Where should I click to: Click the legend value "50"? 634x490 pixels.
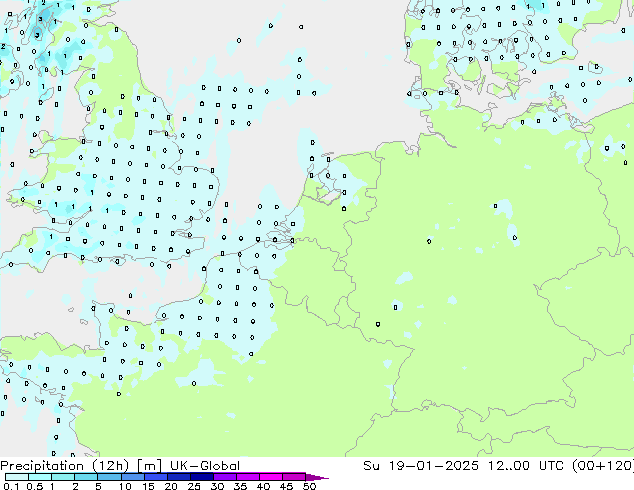[x=309, y=486]
